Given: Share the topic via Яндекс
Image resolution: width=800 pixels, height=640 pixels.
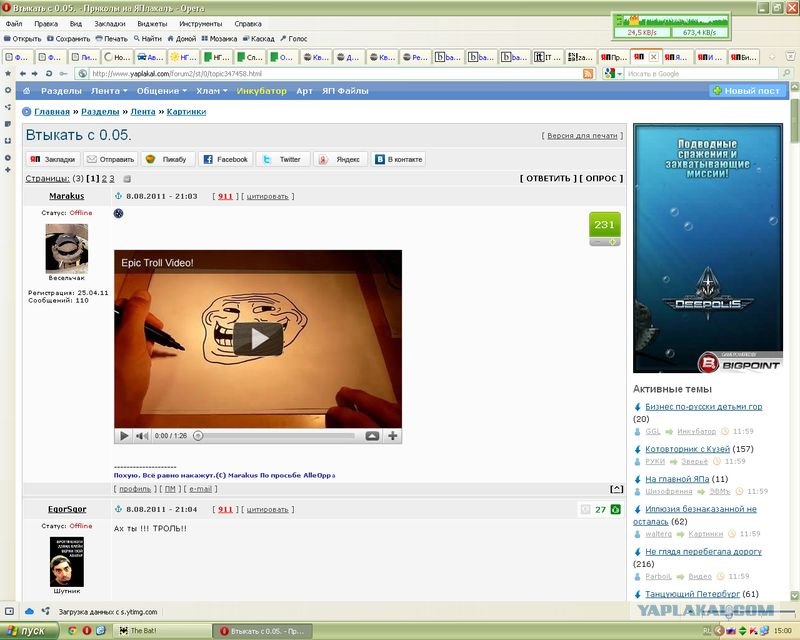Looking at the screenshot, I should coord(340,159).
